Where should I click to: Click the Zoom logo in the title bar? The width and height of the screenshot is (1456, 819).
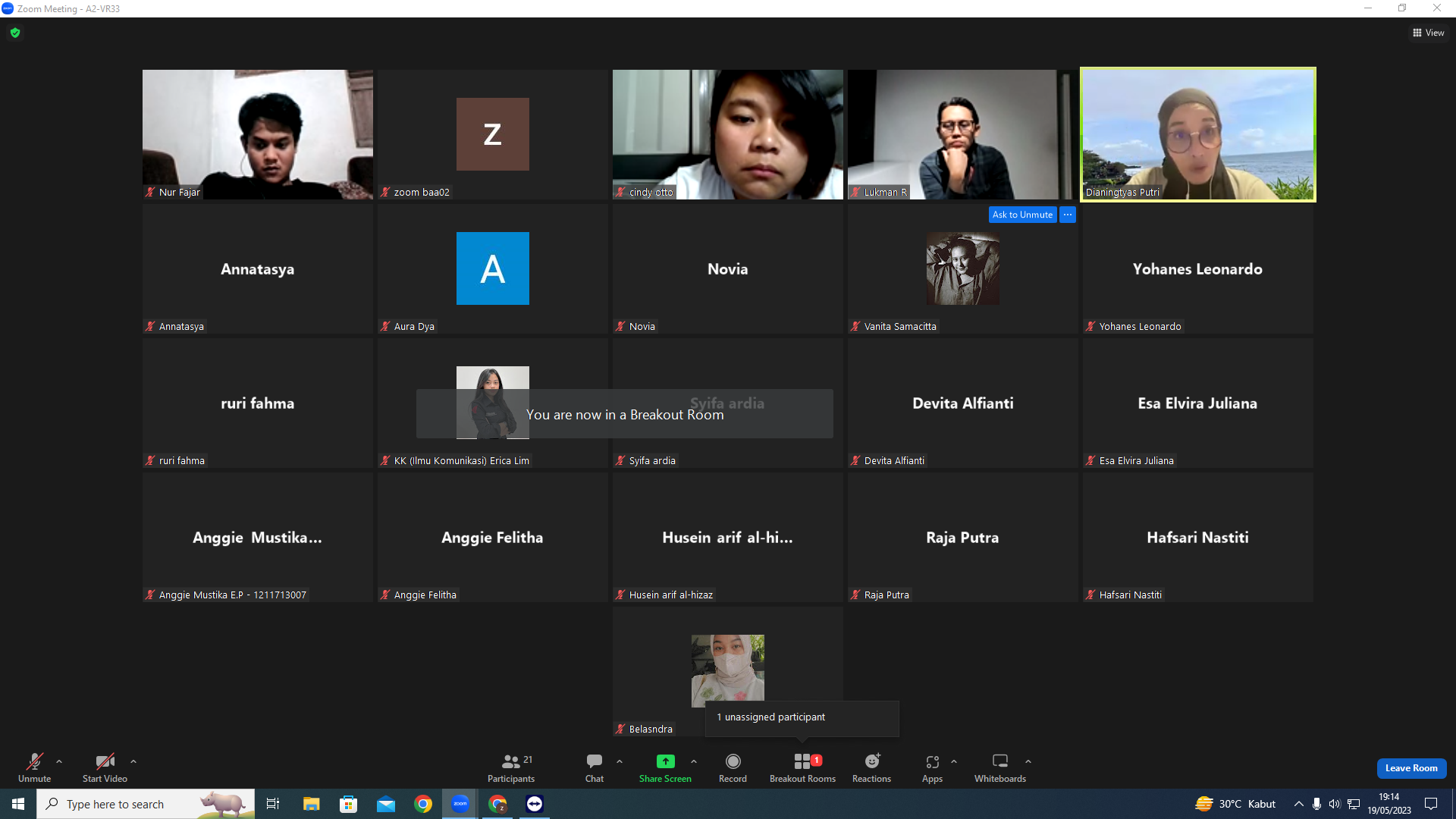pos(8,8)
